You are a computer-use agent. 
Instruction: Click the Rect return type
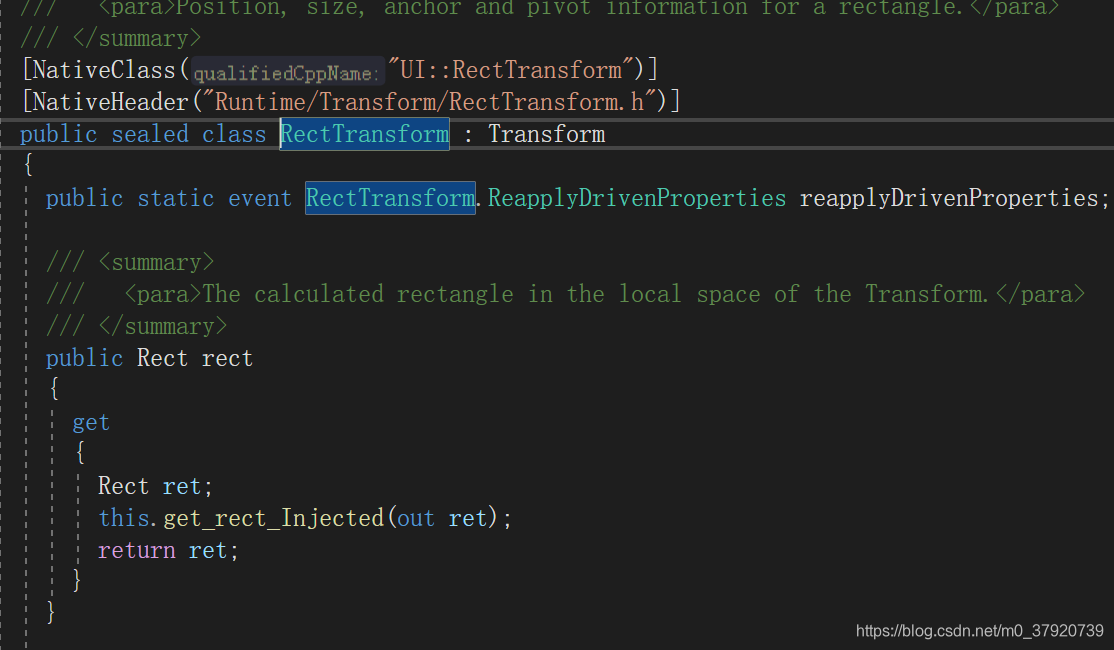pyautogui.click(x=162, y=357)
